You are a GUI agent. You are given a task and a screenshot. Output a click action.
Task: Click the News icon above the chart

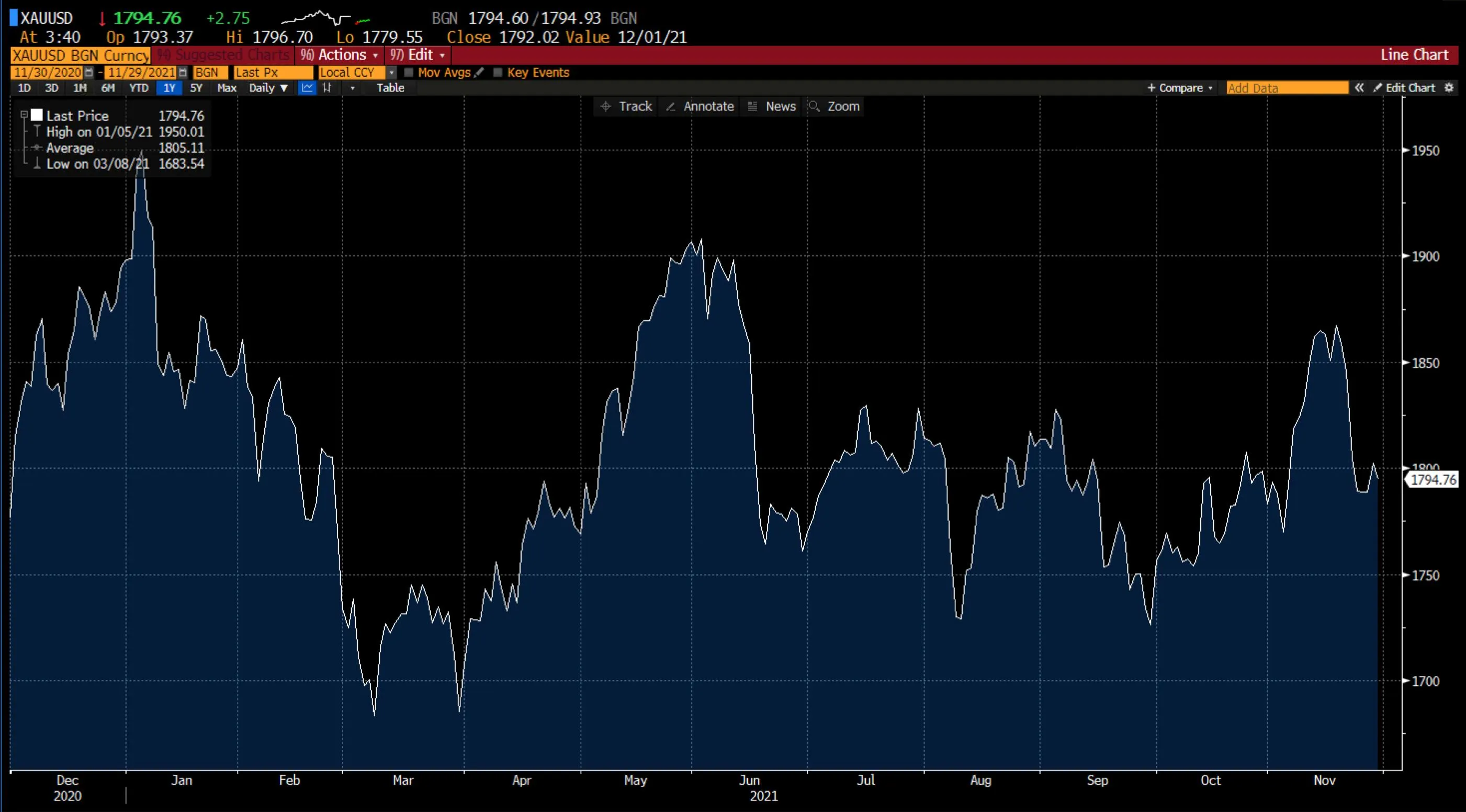771,106
